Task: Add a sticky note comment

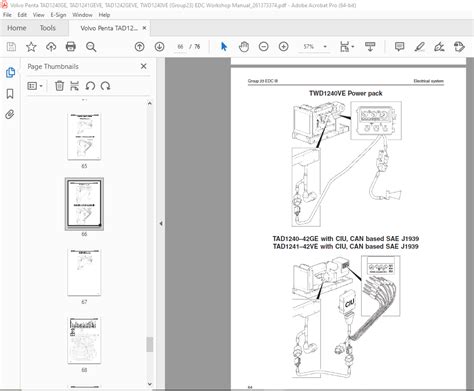Action: (x=399, y=47)
